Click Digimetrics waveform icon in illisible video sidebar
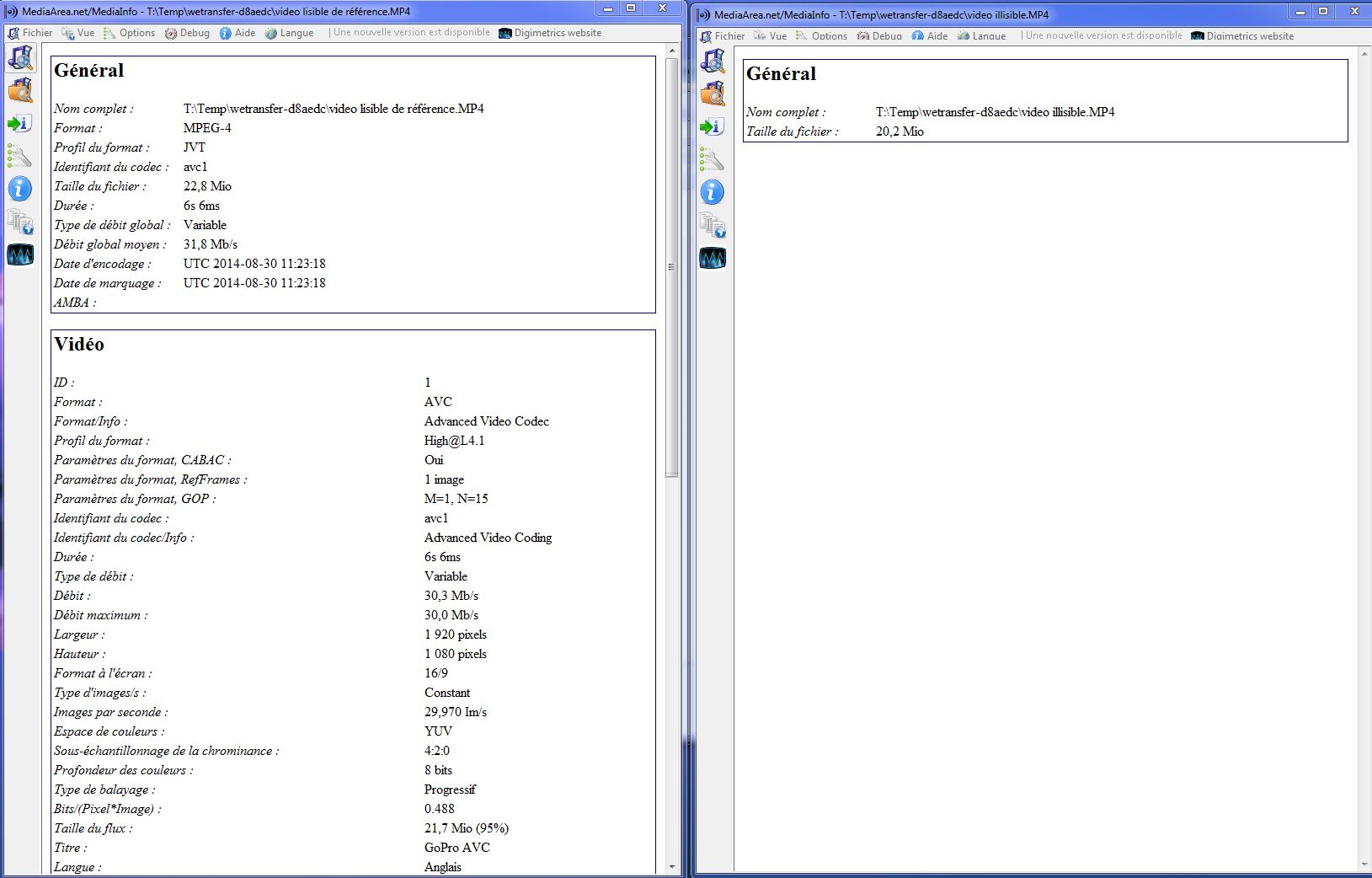Screen dimensions: 1372x878 click(713, 258)
